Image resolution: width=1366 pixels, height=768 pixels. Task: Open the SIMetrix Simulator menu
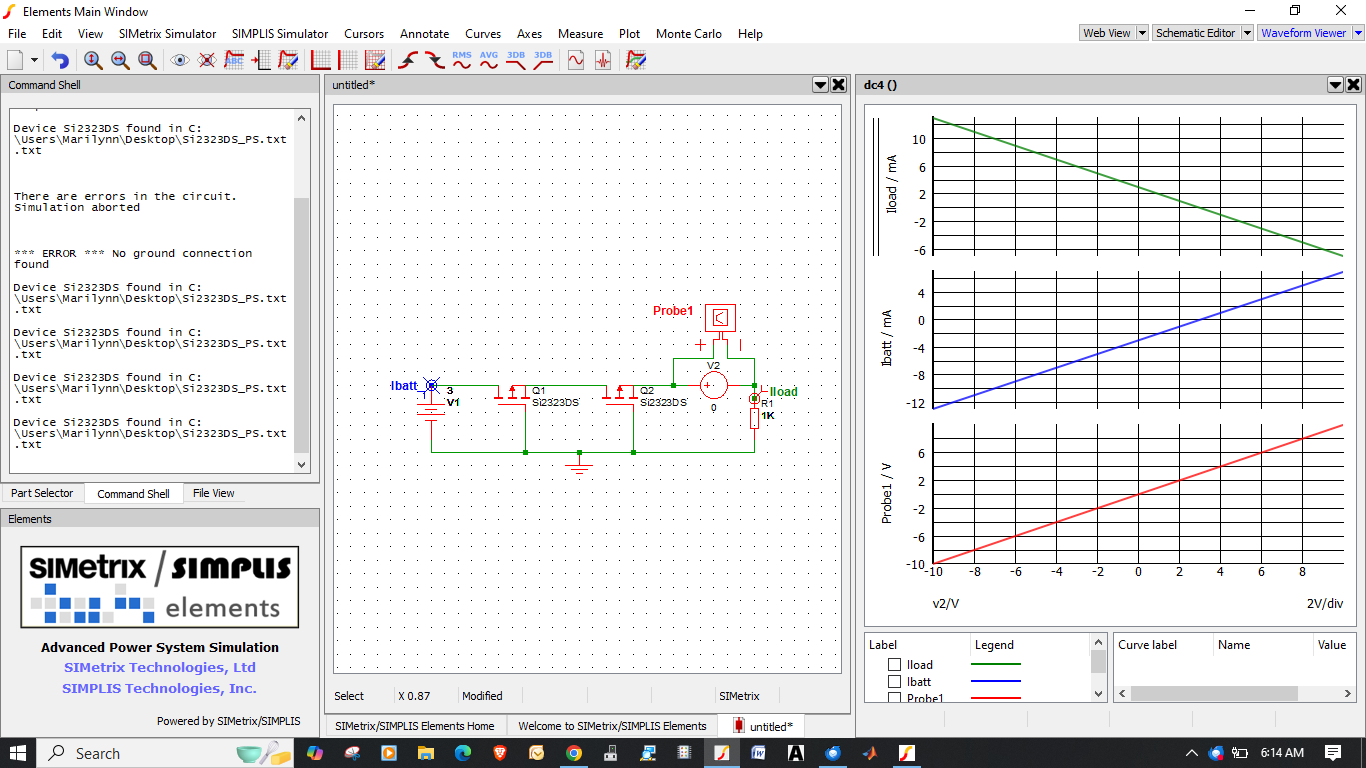[168, 33]
